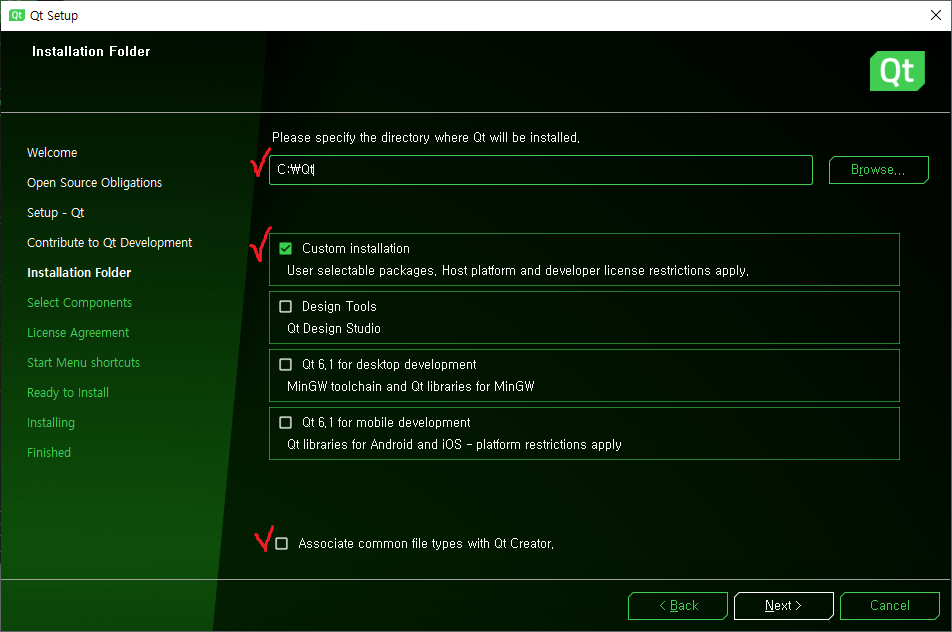The height and width of the screenshot is (632, 952).
Task: Click the Qt Setup title bar icon
Action: (17, 15)
